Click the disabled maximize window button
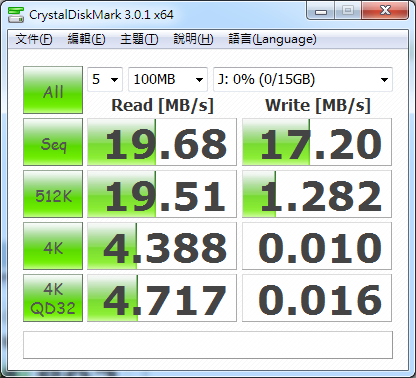The image size is (416, 378). 348,11
